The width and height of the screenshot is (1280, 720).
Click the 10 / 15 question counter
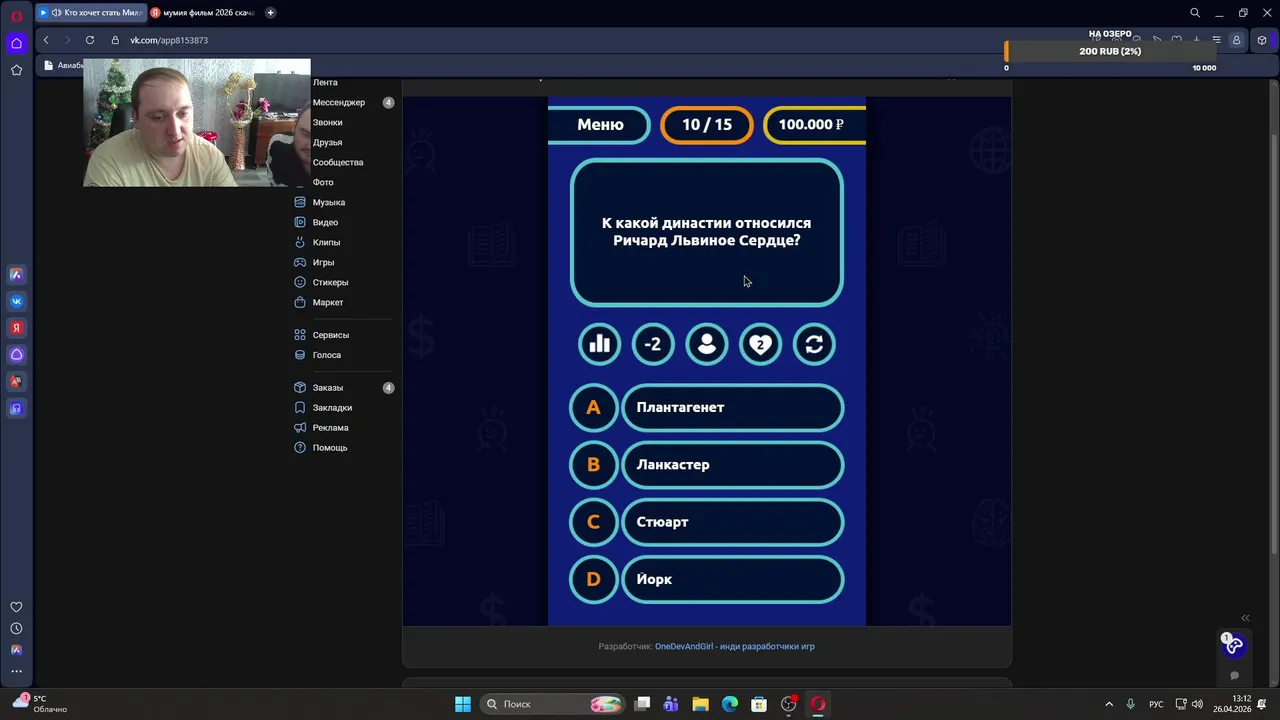pyautogui.click(x=707, y=125)
